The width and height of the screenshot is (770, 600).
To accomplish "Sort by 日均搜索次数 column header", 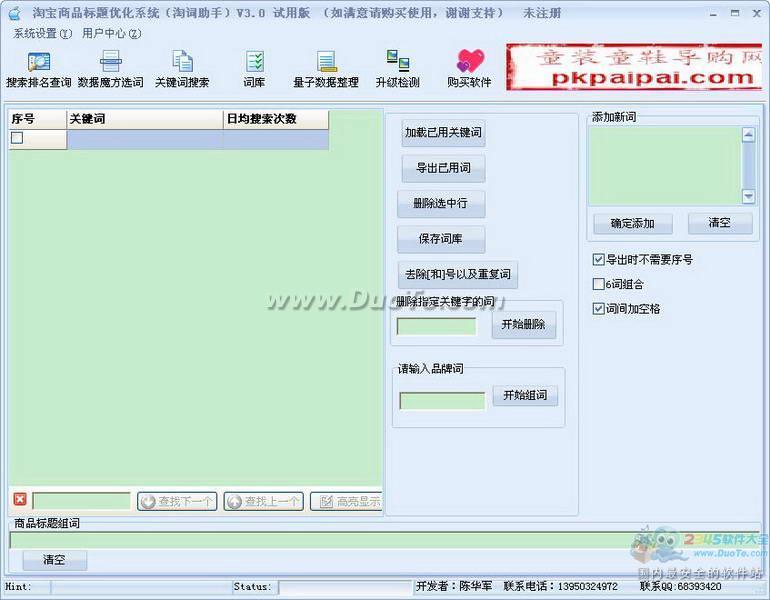I will (275, 119).
